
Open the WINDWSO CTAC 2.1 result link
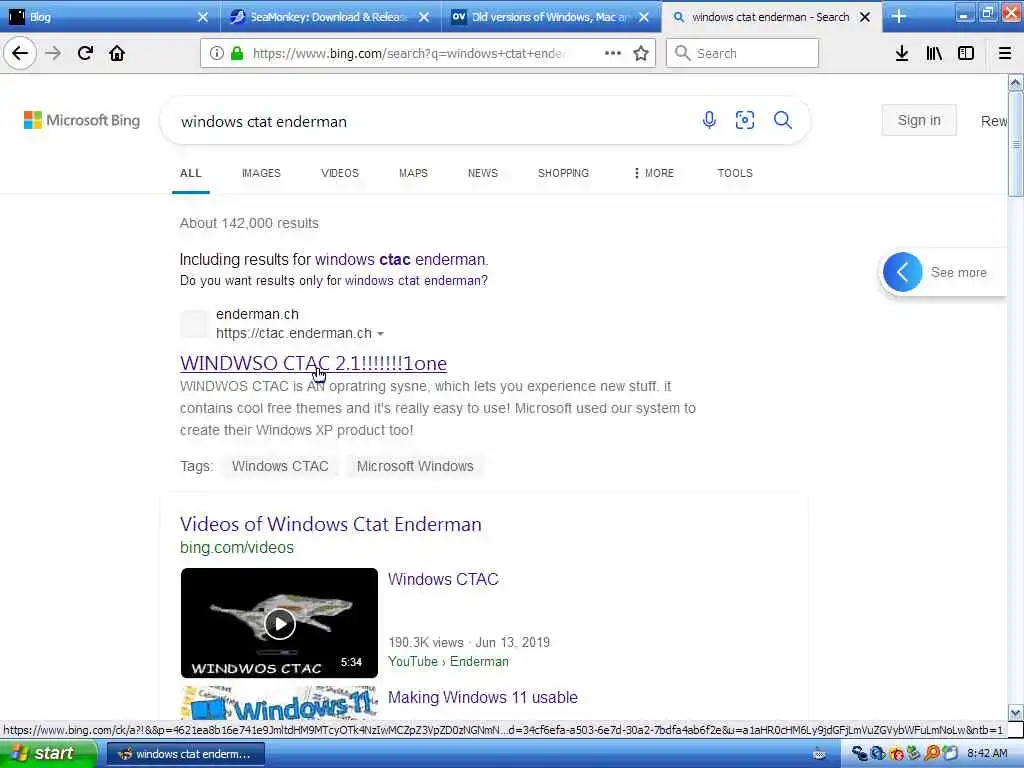tap(313, 363)
